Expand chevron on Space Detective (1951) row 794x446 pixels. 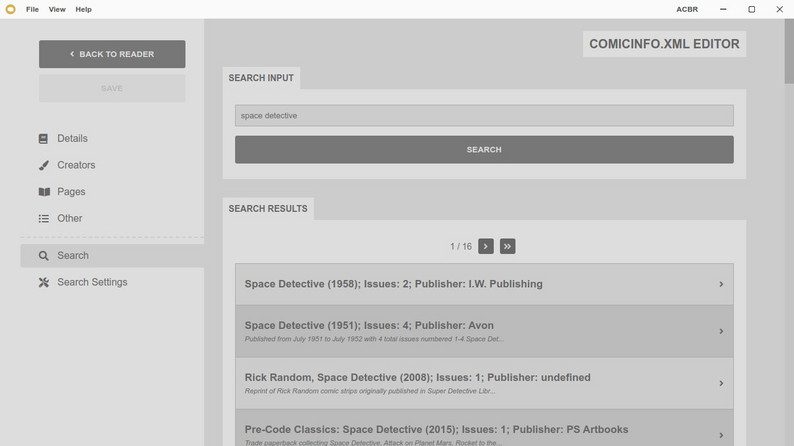click(x=721, y=331)
